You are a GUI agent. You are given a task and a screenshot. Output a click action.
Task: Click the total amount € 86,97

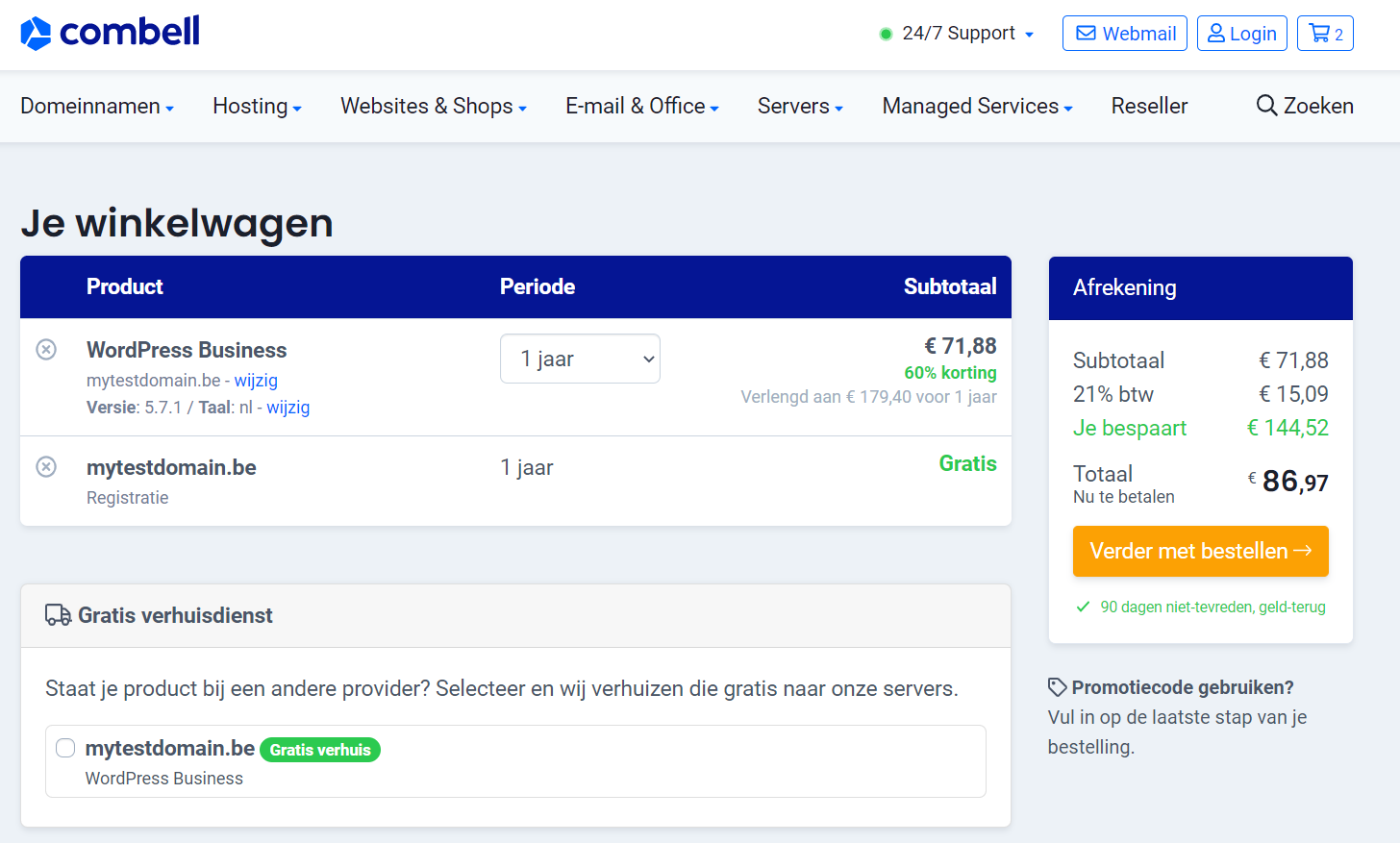[1288, 481]
